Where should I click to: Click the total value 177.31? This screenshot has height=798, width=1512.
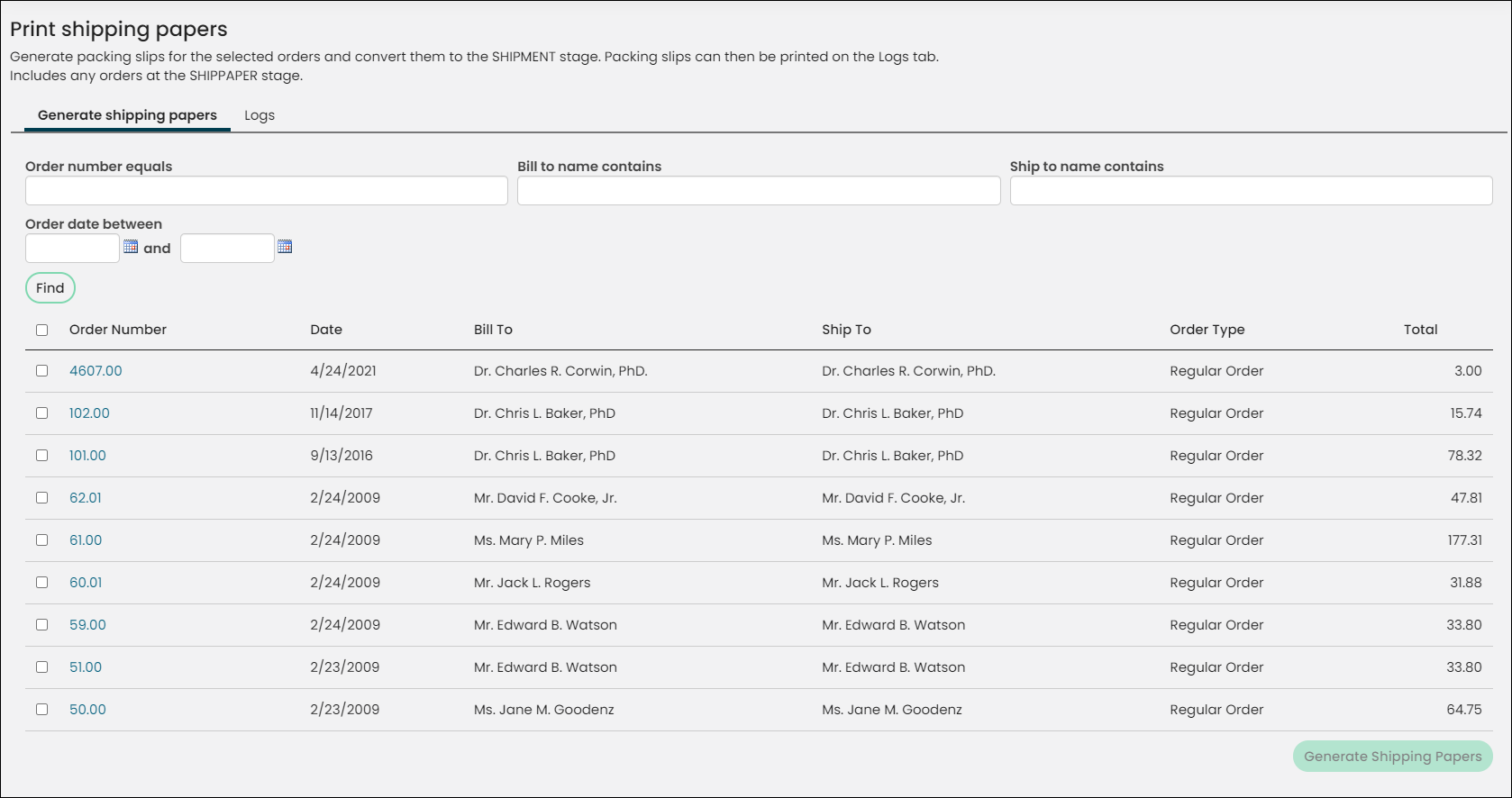(1464, 540)
